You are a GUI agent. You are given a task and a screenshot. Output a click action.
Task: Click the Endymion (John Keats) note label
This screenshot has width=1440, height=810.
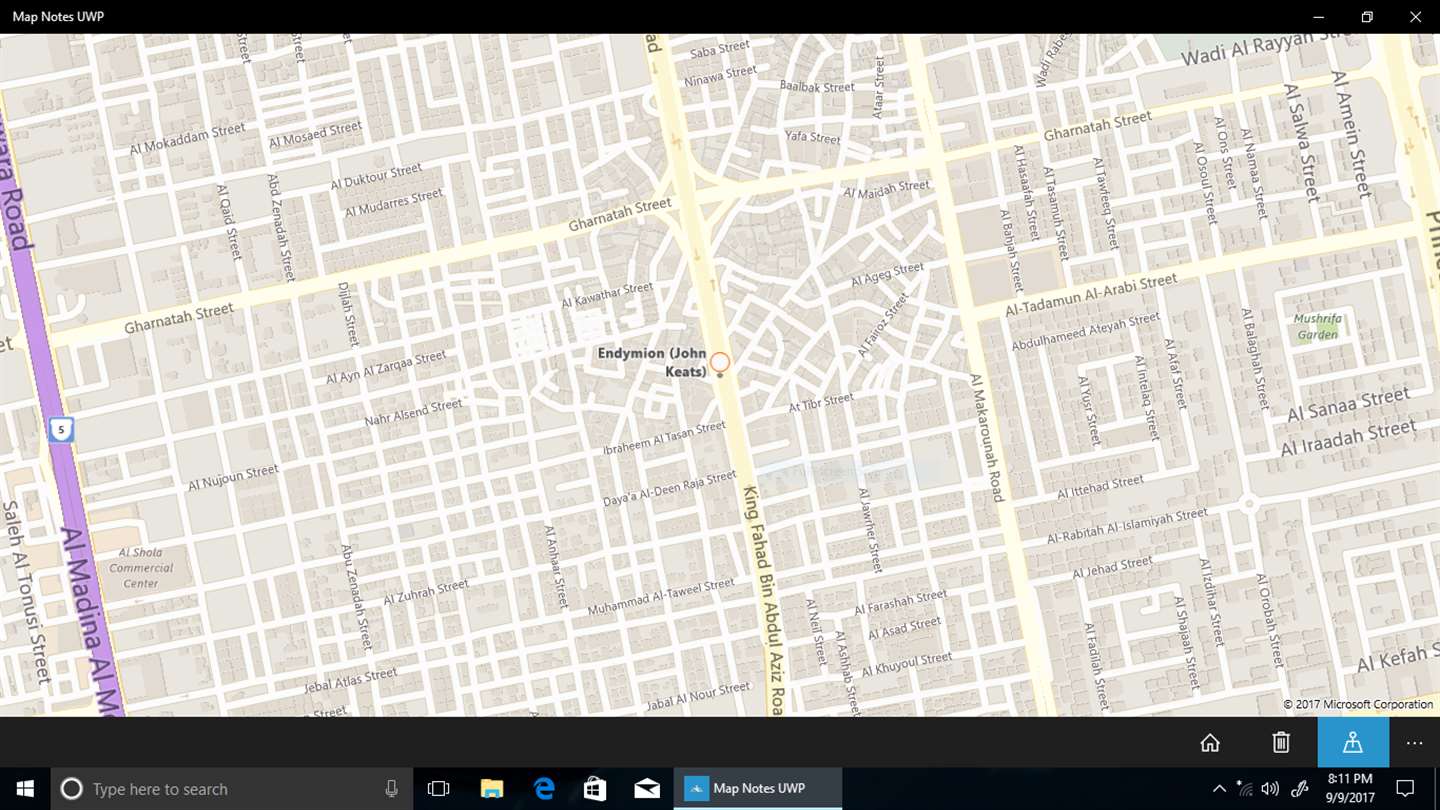pyautogui.click(x=652, y=362)
